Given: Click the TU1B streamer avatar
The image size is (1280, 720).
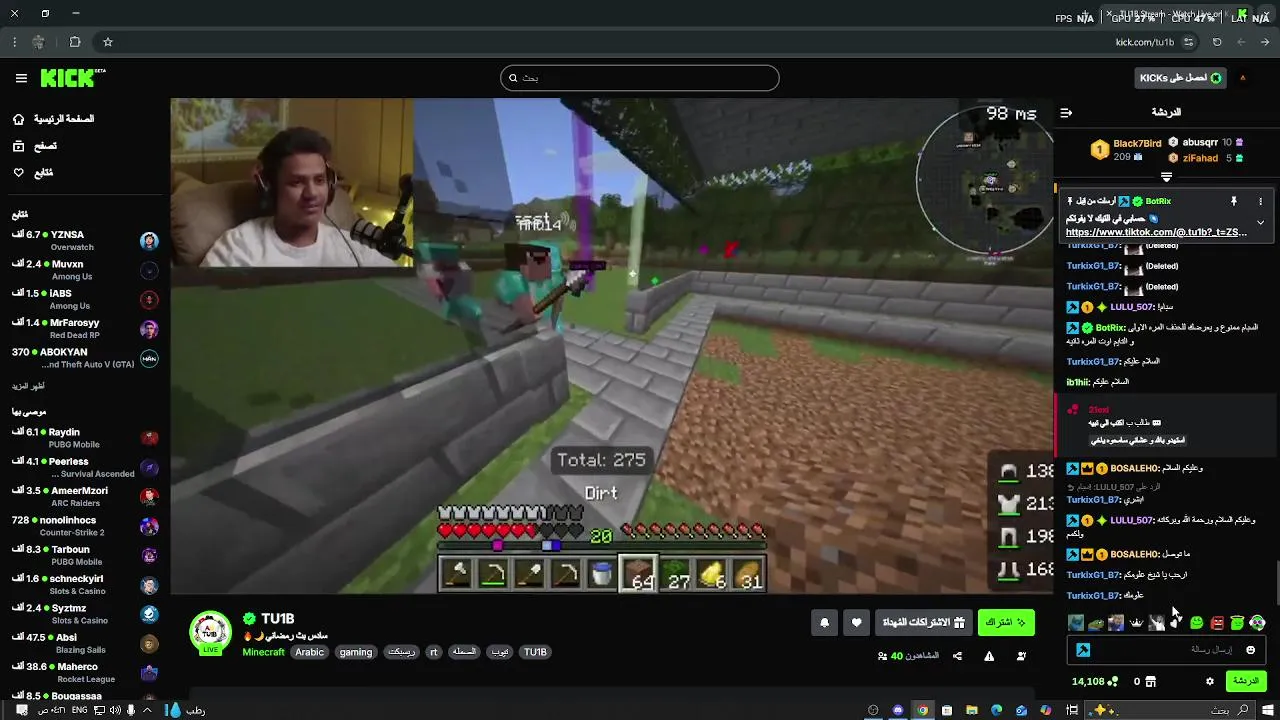Looking at the screenshot, I should [210, 632].
